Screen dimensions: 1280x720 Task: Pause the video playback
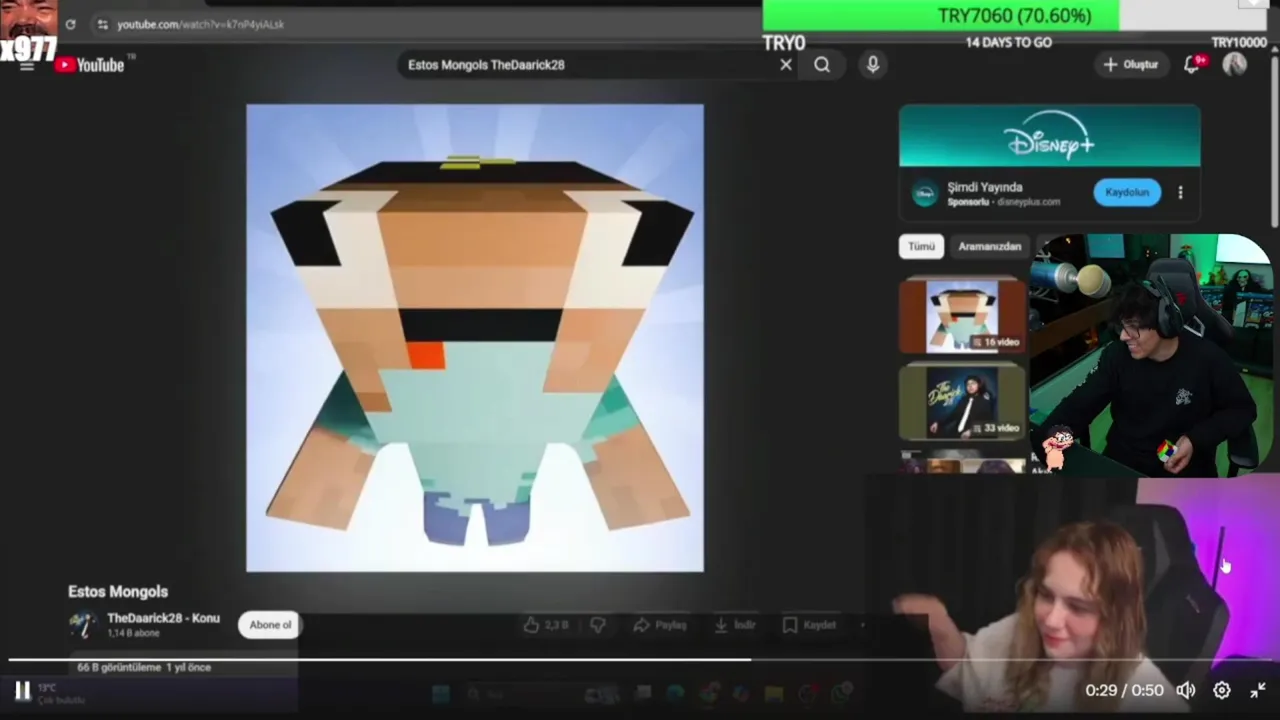point(22,690)
